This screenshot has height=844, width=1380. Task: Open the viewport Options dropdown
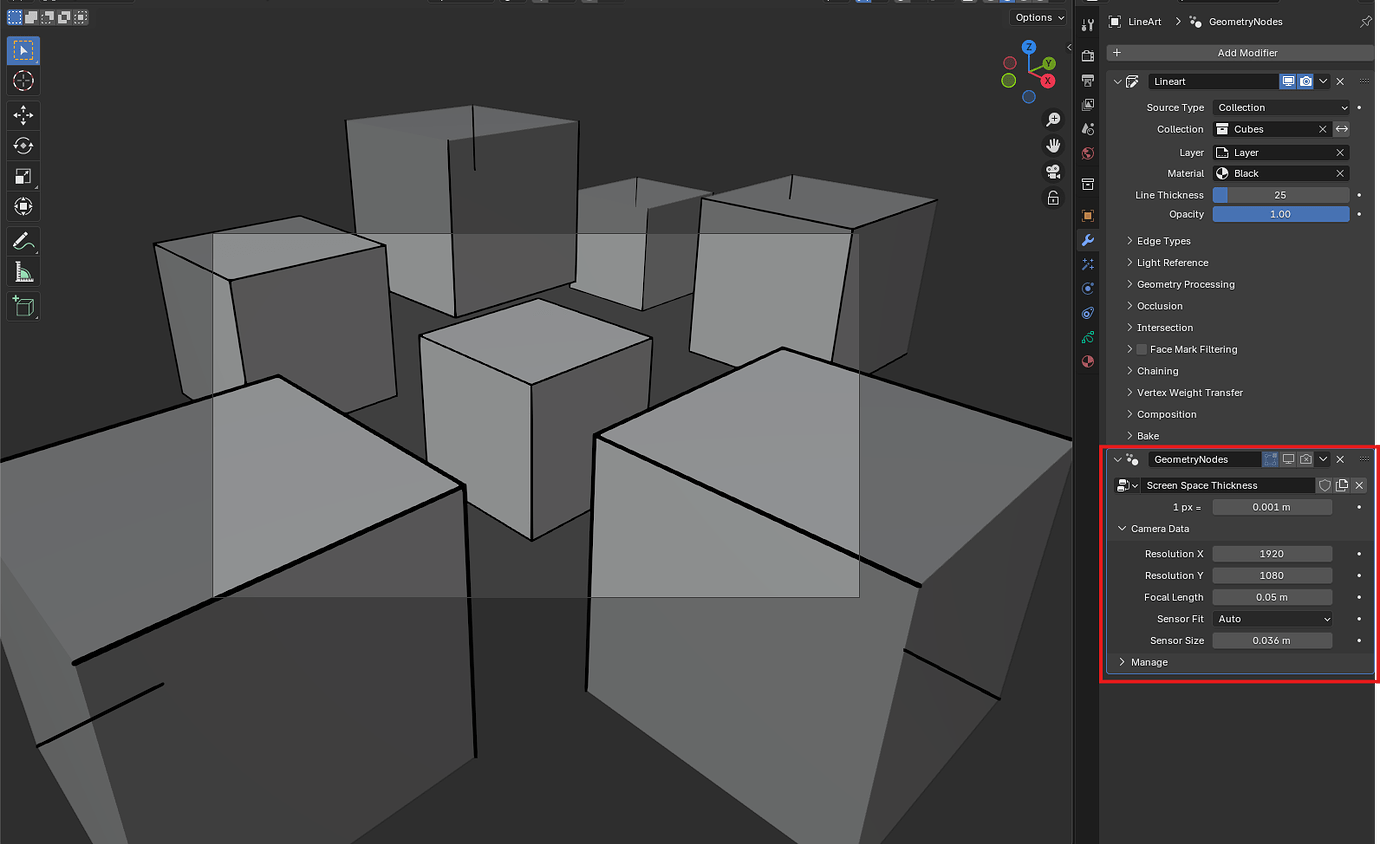pyautogui.click(x=1039, y=17)
